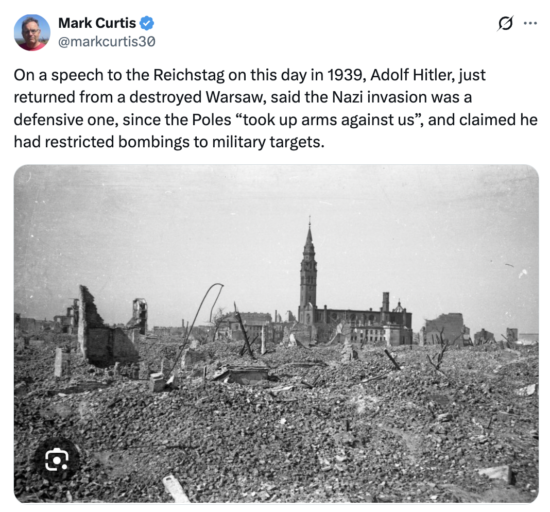Image resolution: width=550 pixels, height=512 pixels.
Task: Click the year 1939 in the tweet
Action: click(x=343, y=75)
